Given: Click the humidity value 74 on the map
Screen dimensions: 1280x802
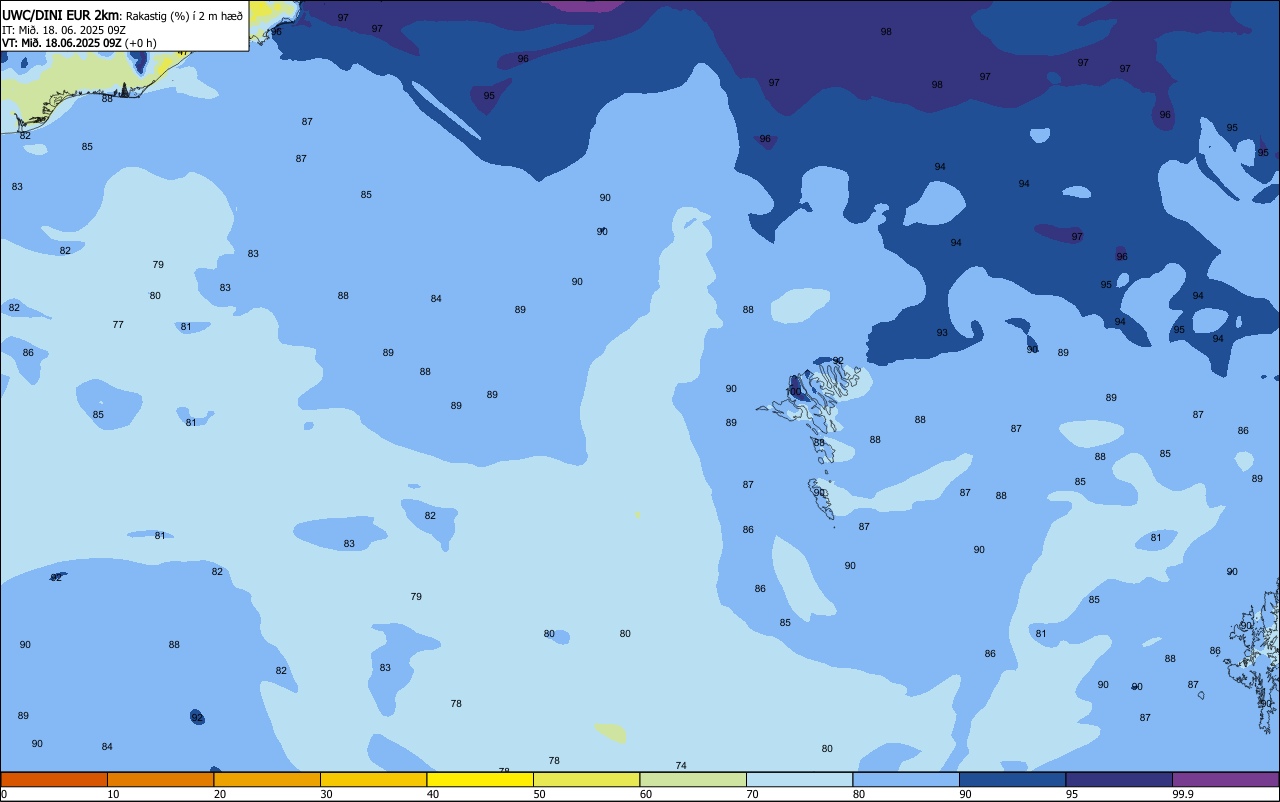Looking at the screenshot, I should click(x=681, y=765).
